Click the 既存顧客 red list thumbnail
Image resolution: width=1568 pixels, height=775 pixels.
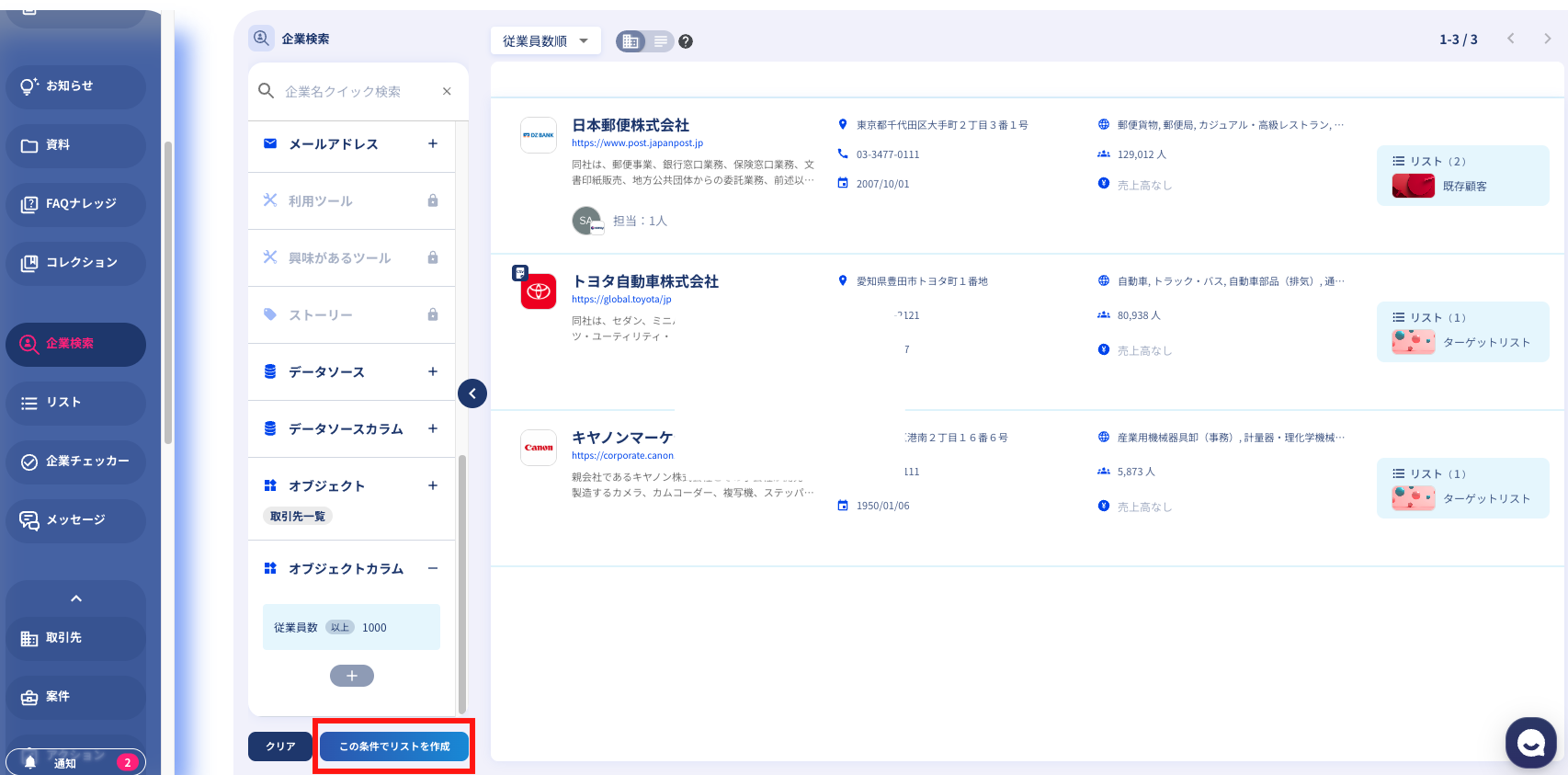coord(1414,186)
